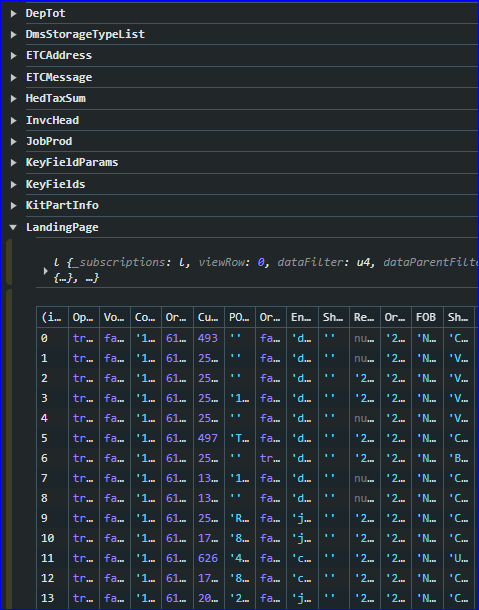
Task: Expand the ETCAddress node
Action: click(14, 56)
